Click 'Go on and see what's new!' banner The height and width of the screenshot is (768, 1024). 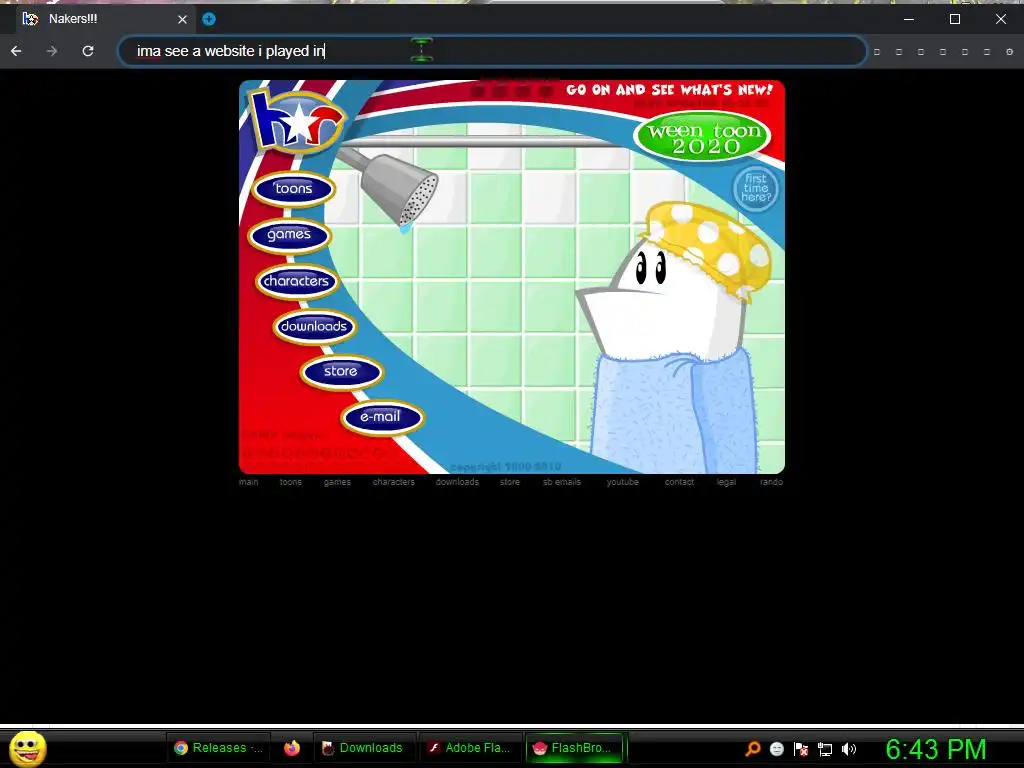[x=669, y=90]
